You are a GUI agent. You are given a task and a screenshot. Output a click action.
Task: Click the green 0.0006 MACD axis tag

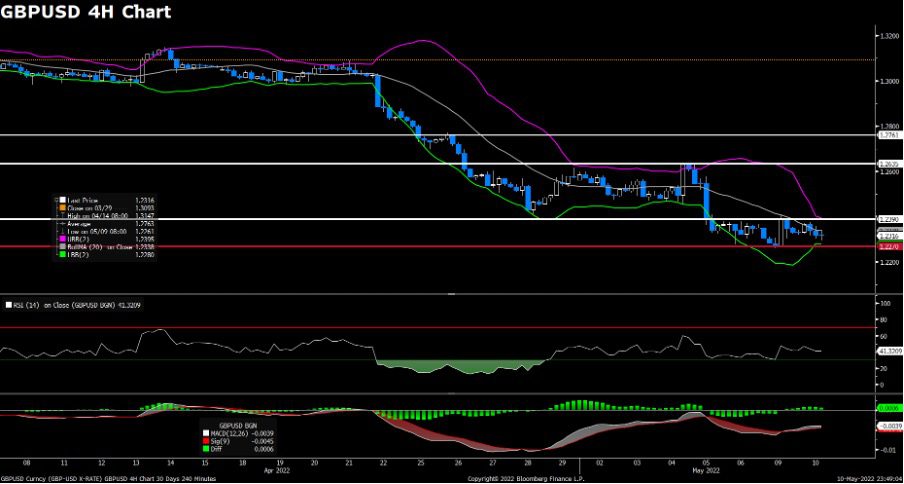click(888, 407)
